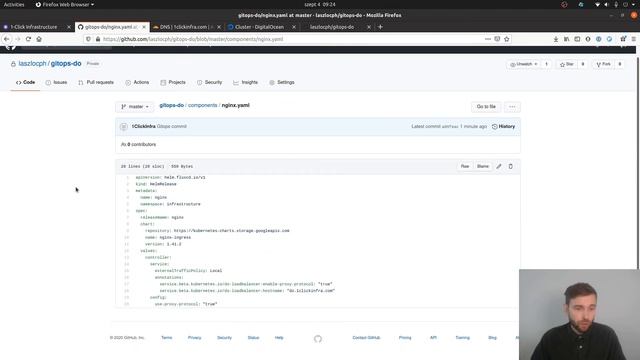640x360 pixels.
Task: Bookmark this page with the star icon
Action: [507, 39]
